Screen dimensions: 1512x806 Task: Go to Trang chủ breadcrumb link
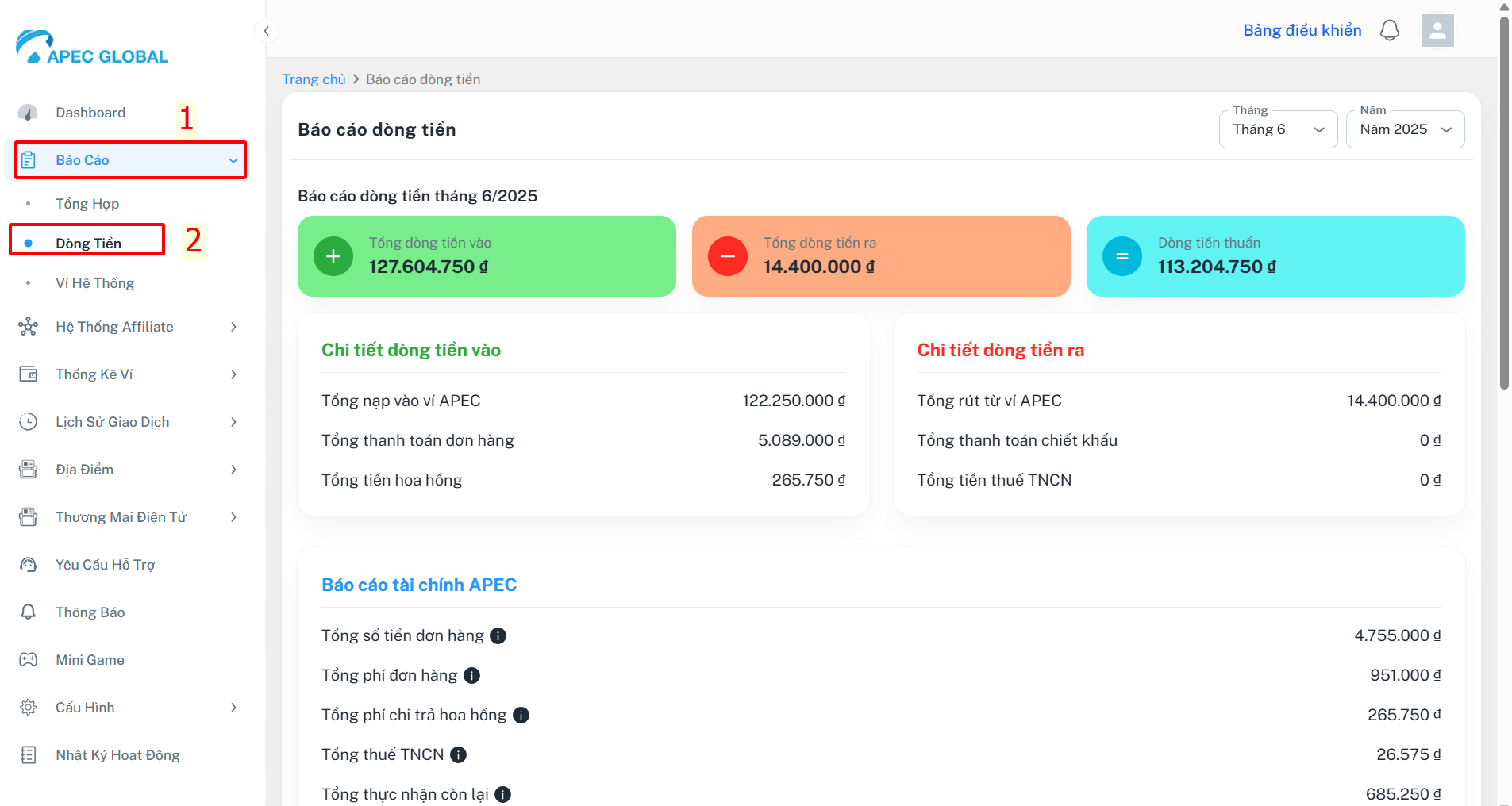pos(314,79)
